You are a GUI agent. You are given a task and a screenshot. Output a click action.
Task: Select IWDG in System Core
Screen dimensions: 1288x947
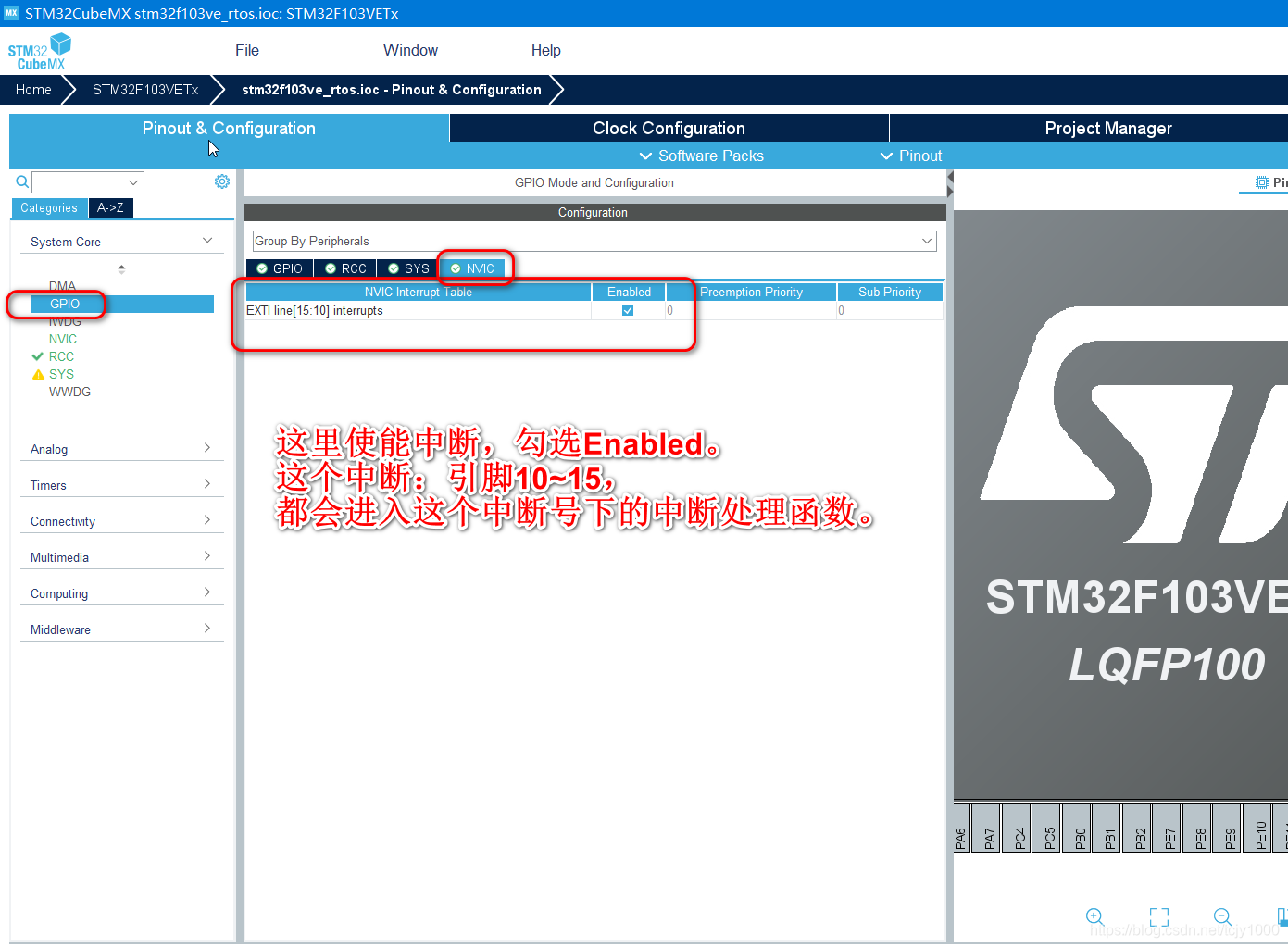(65, 321)
